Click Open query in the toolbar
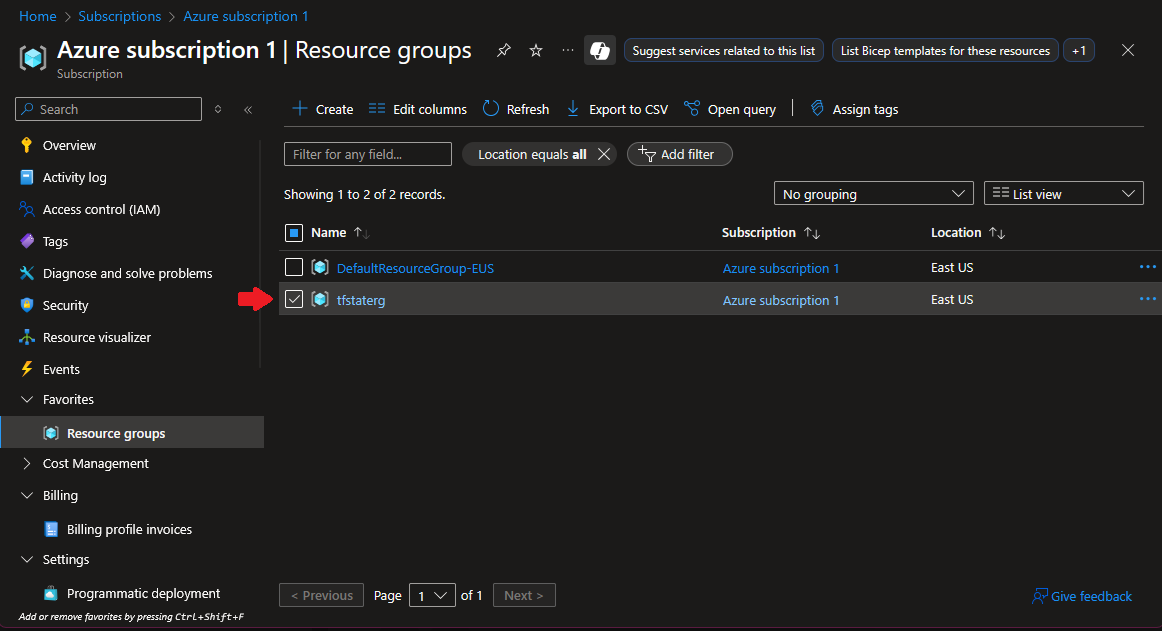This screenshot has height=631, width=1162. [730, 109]
